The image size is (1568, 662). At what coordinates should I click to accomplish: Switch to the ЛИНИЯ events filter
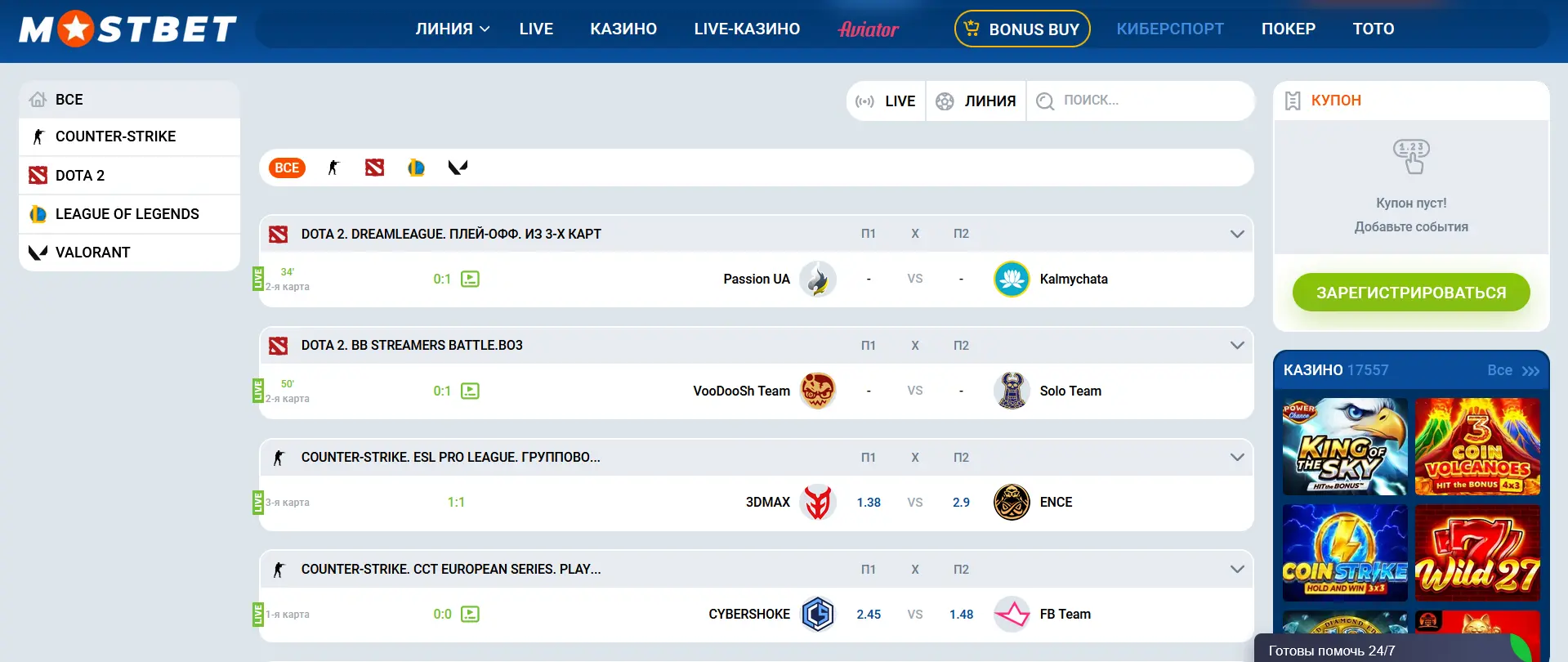click(976, 101)
